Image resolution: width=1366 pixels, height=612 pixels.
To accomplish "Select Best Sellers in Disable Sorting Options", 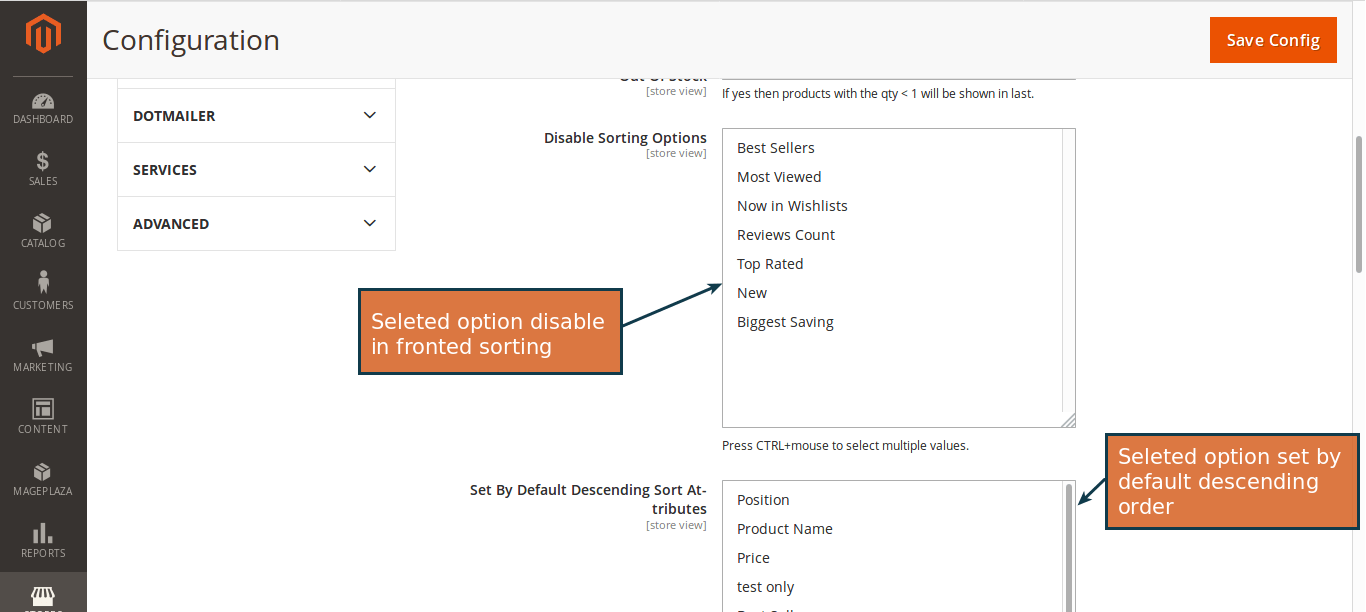I will tap(775, 147).
